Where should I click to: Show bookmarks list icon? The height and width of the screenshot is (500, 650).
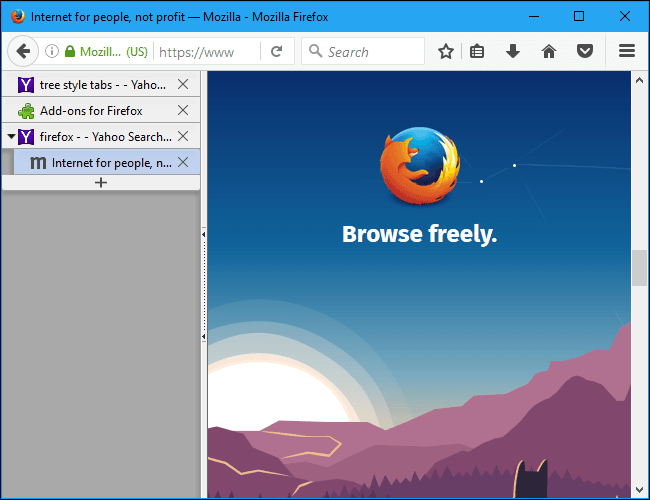(478, 51)
